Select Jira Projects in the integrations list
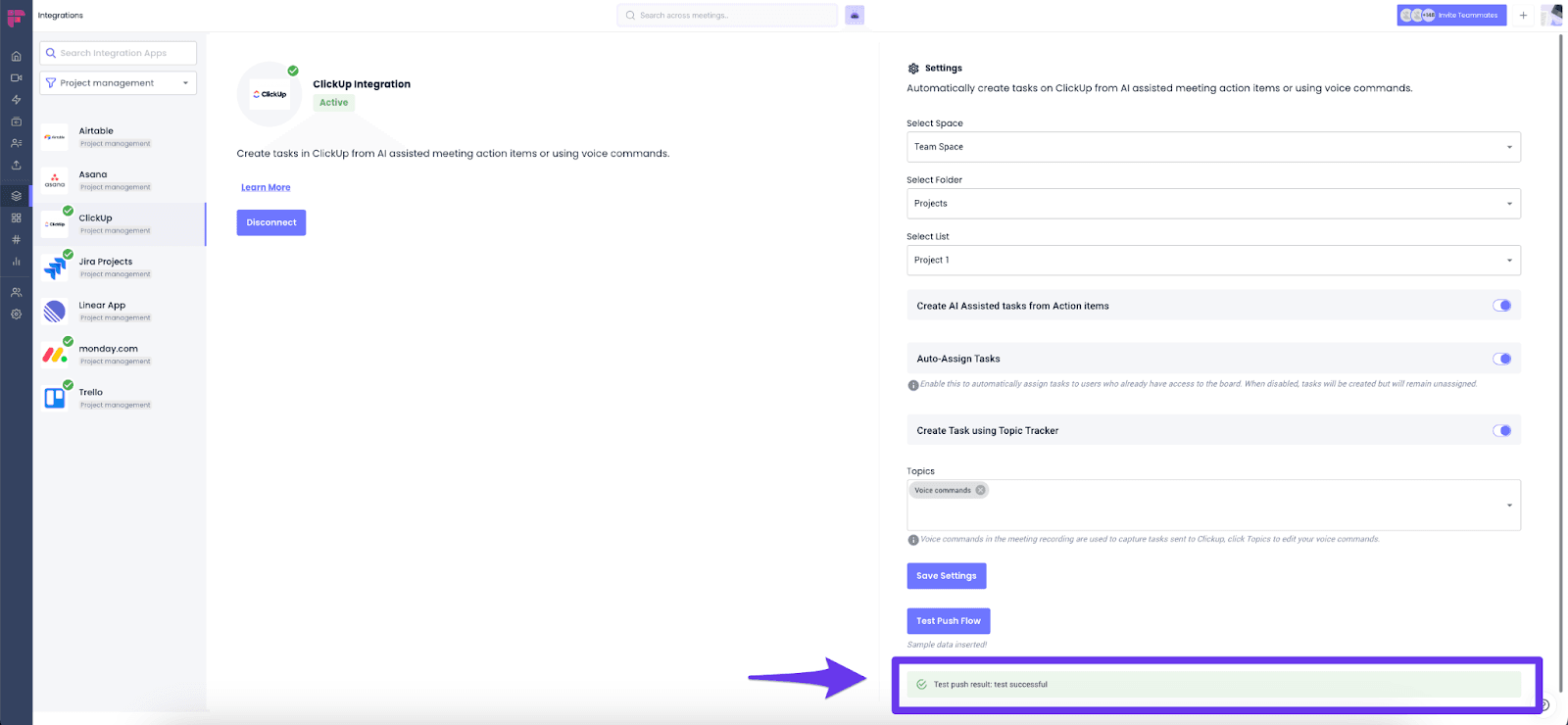 pos(120,267)
